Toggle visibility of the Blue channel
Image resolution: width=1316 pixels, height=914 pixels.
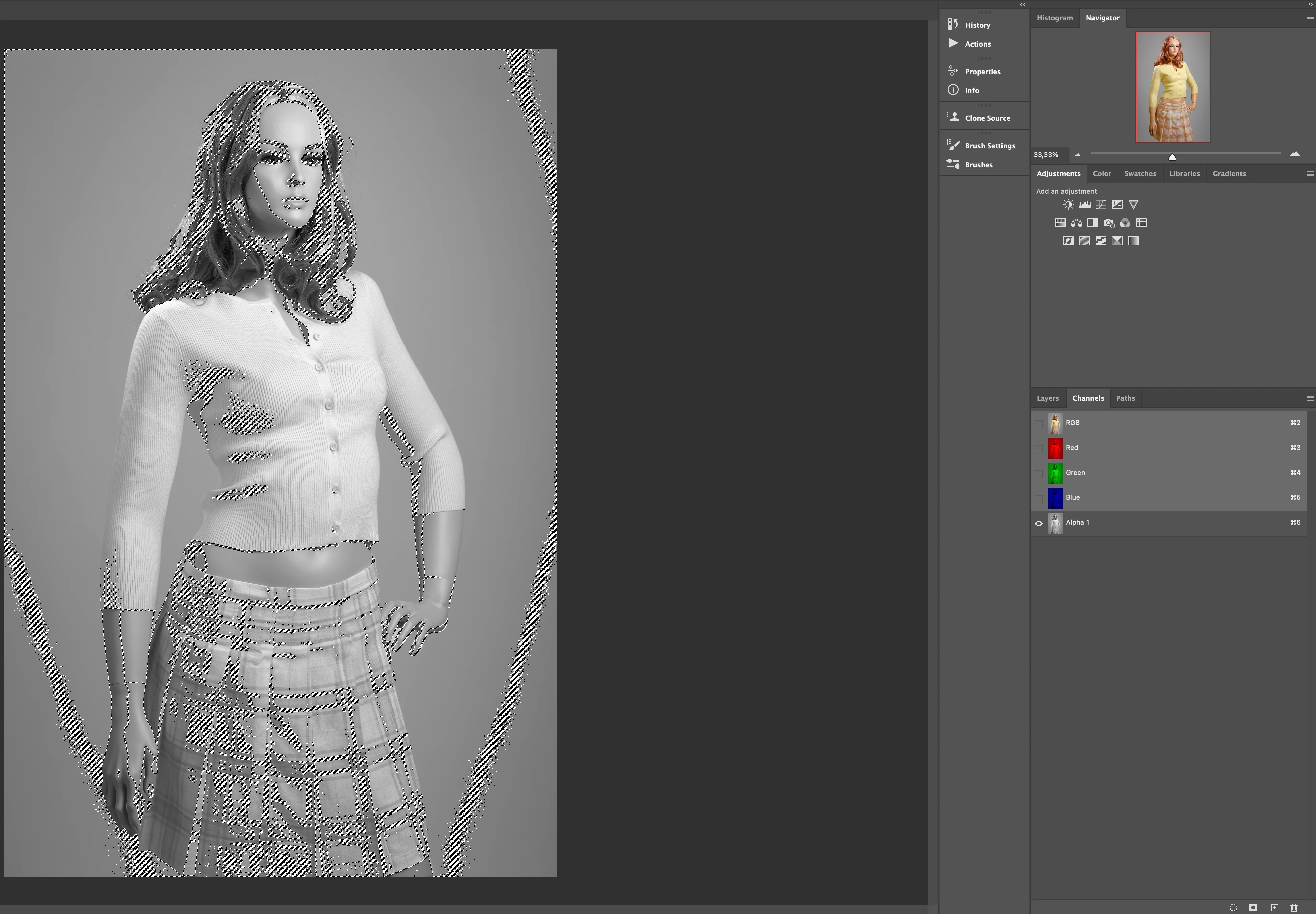(1038, 498)
